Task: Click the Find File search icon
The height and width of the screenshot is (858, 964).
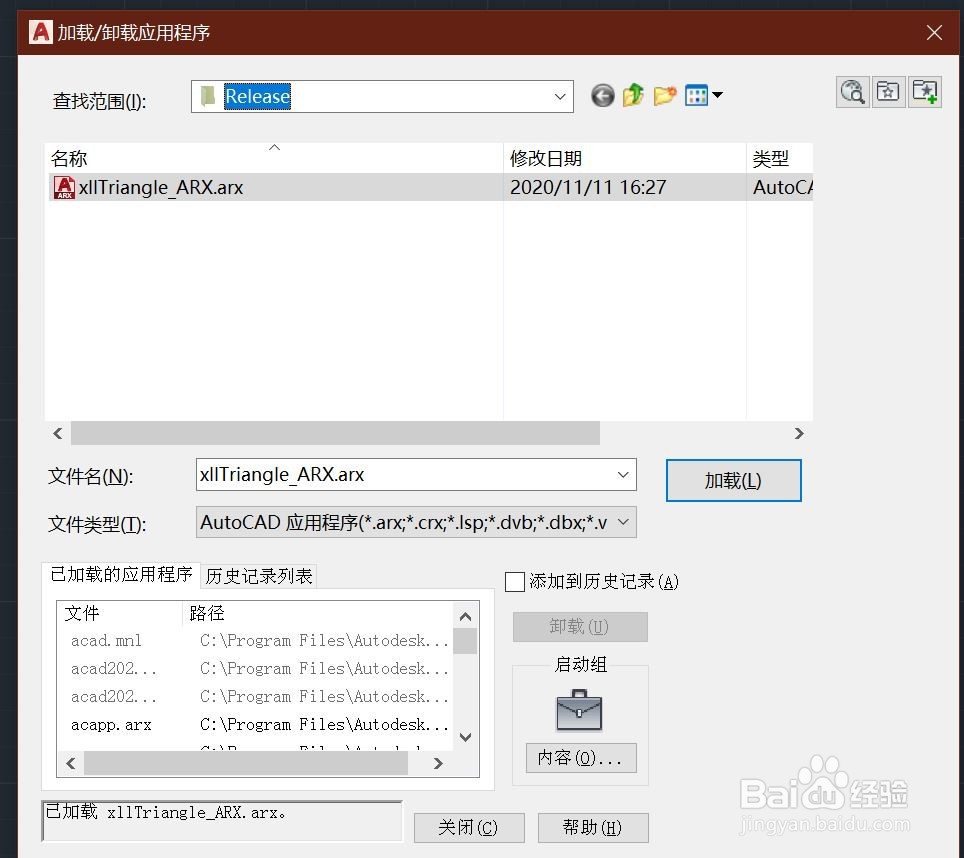Action: click(x=853, y=92)
